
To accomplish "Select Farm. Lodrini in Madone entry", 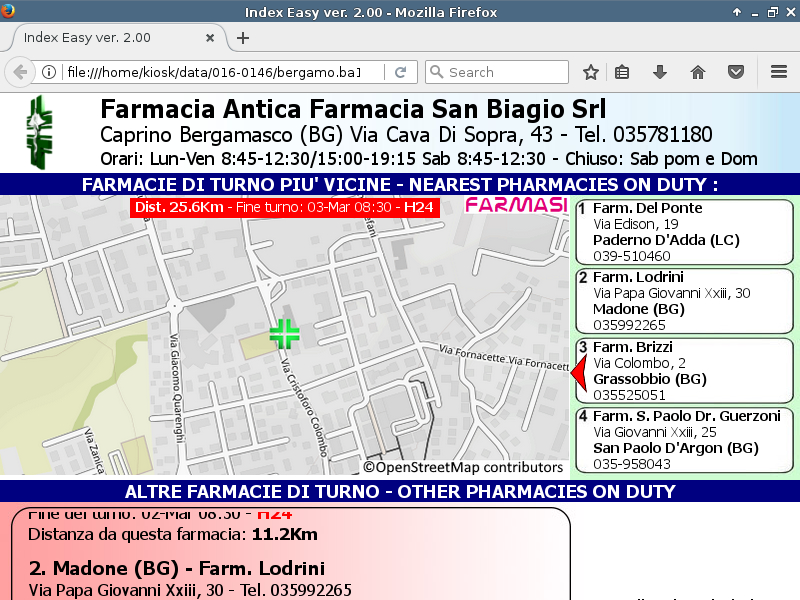I will pos(683,301).
